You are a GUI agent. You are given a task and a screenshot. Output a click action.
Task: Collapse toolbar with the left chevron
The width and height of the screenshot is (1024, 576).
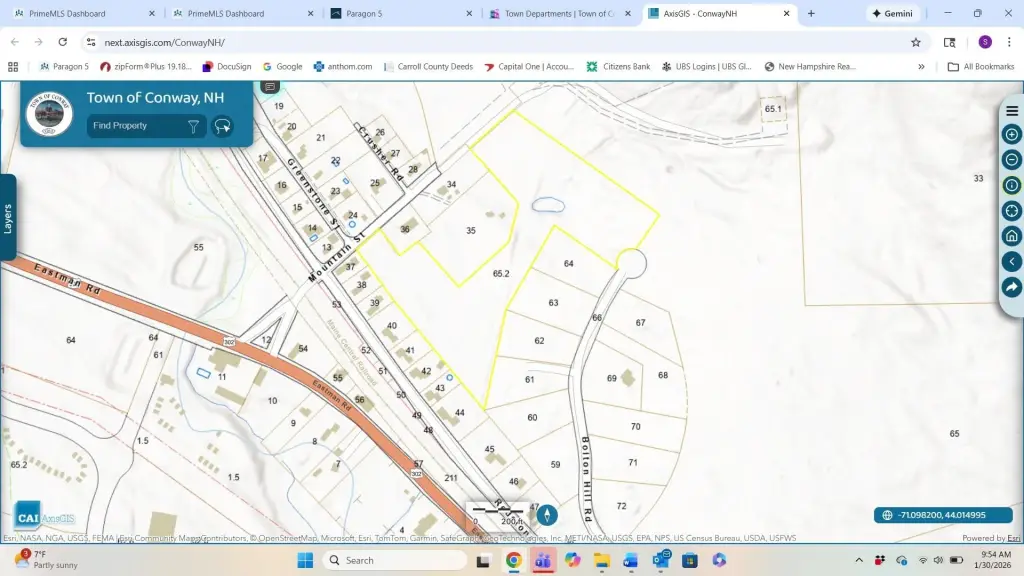(x=1011, y=262)
